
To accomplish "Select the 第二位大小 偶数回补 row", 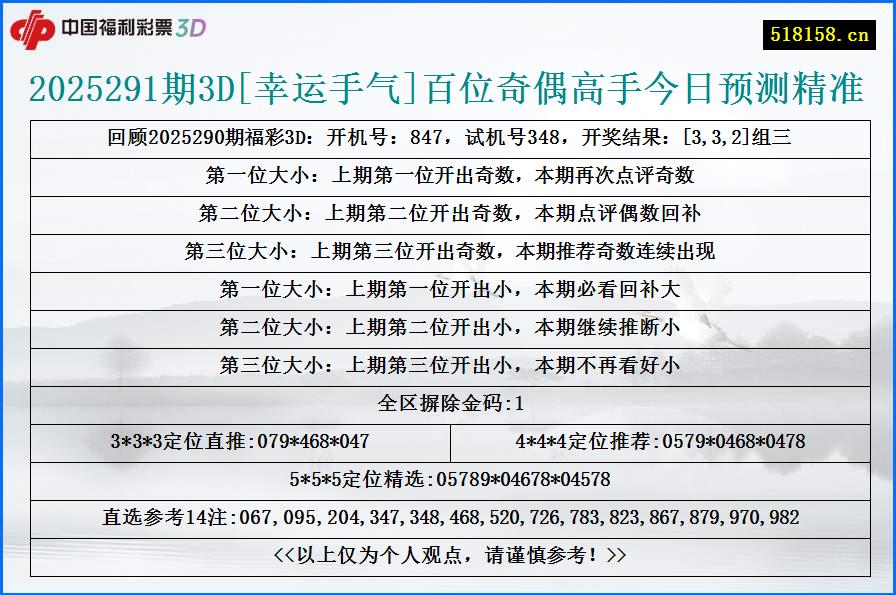I will tap(448, 208).
